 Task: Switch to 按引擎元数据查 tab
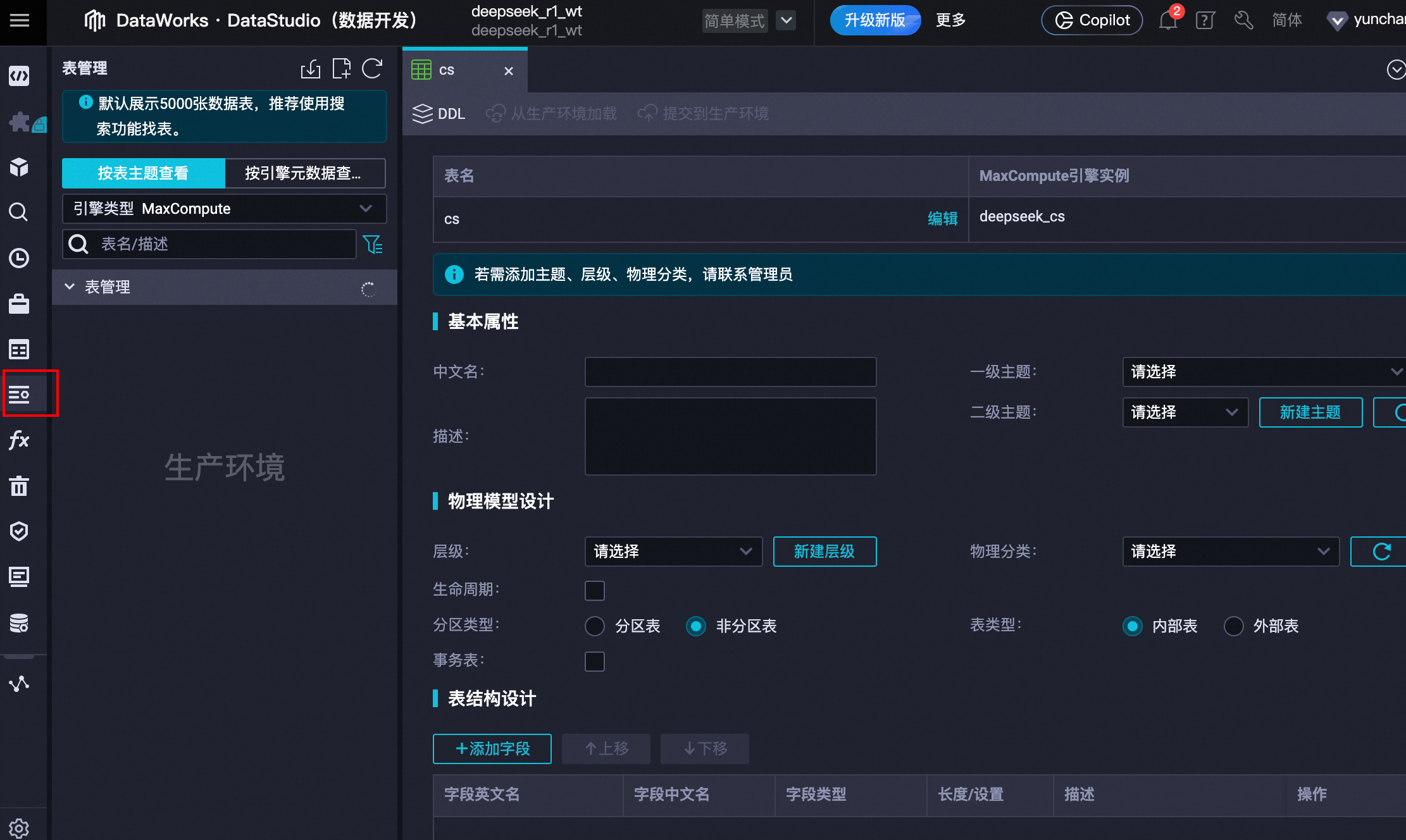coord(305,173)
